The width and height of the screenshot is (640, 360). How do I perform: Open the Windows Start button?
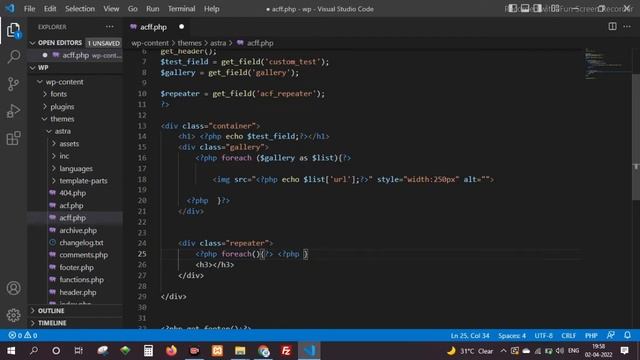11,351
